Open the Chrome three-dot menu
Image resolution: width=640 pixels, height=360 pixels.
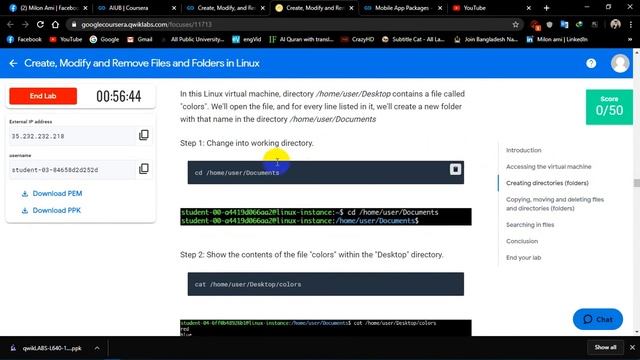click(631, 24)
